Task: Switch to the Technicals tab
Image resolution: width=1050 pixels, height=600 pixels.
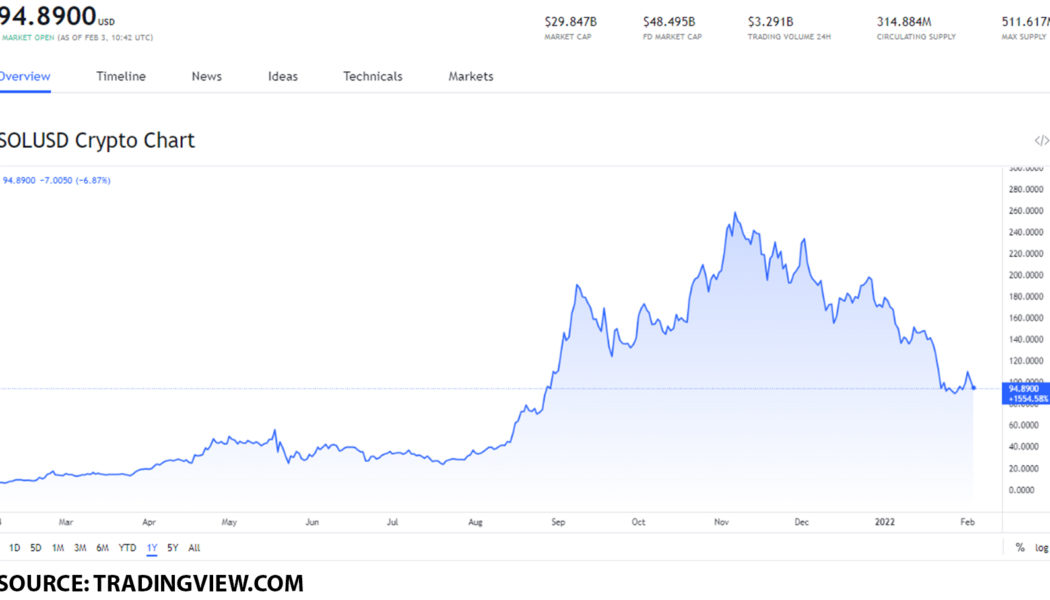Action: pyautogui.click(x=372, y=76)
